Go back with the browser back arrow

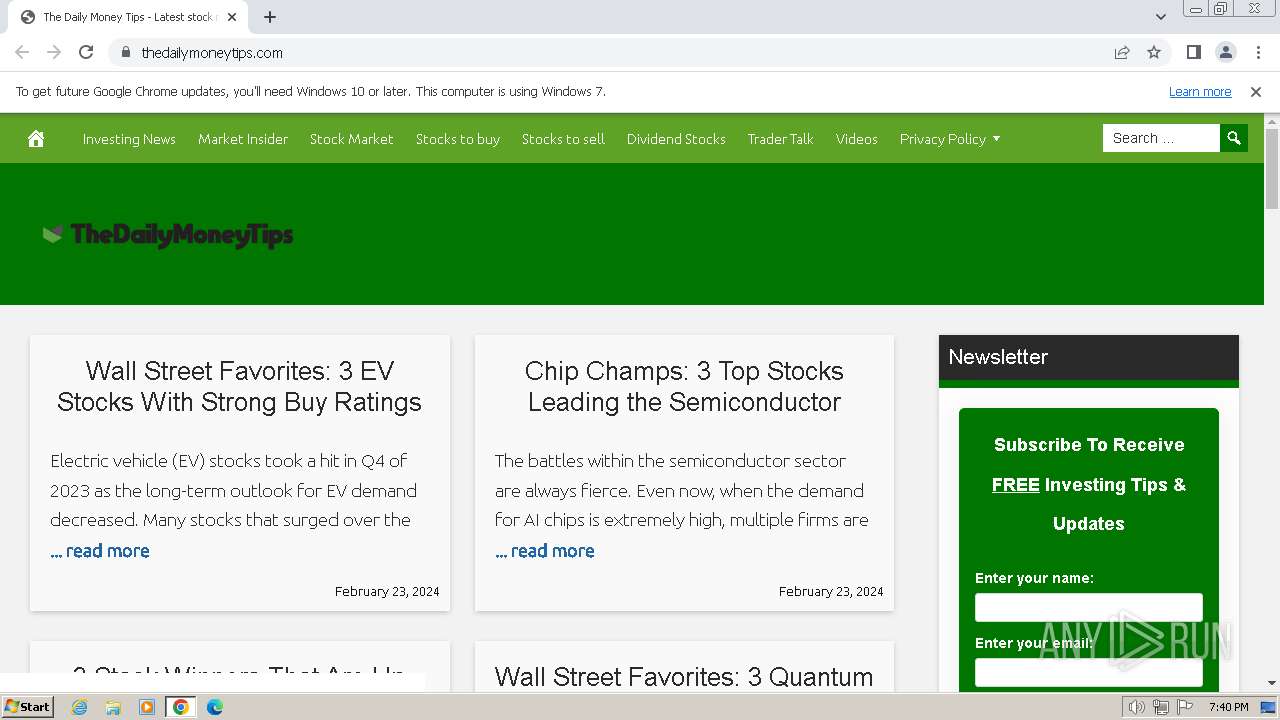[x=22, y=52]
